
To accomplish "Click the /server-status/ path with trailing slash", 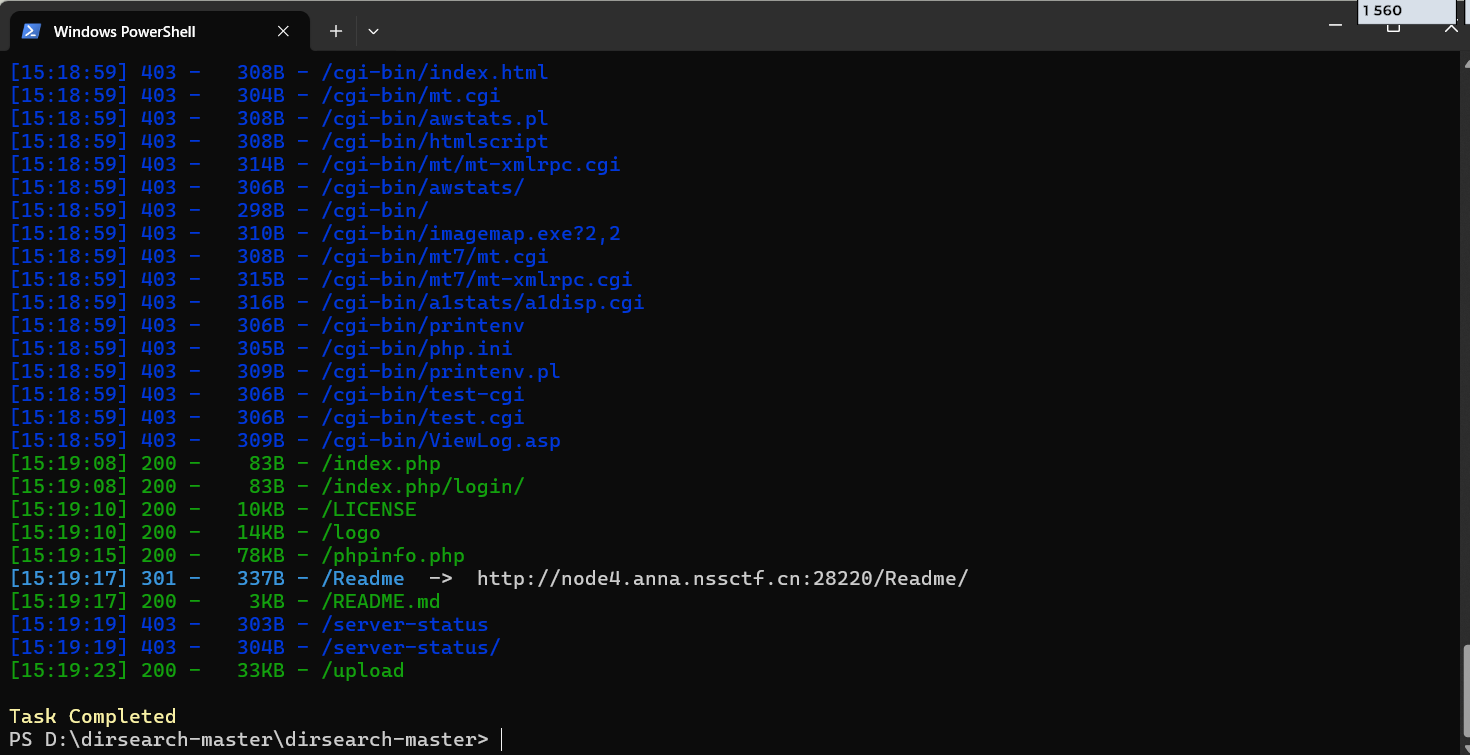I will (x=411, y=648).
